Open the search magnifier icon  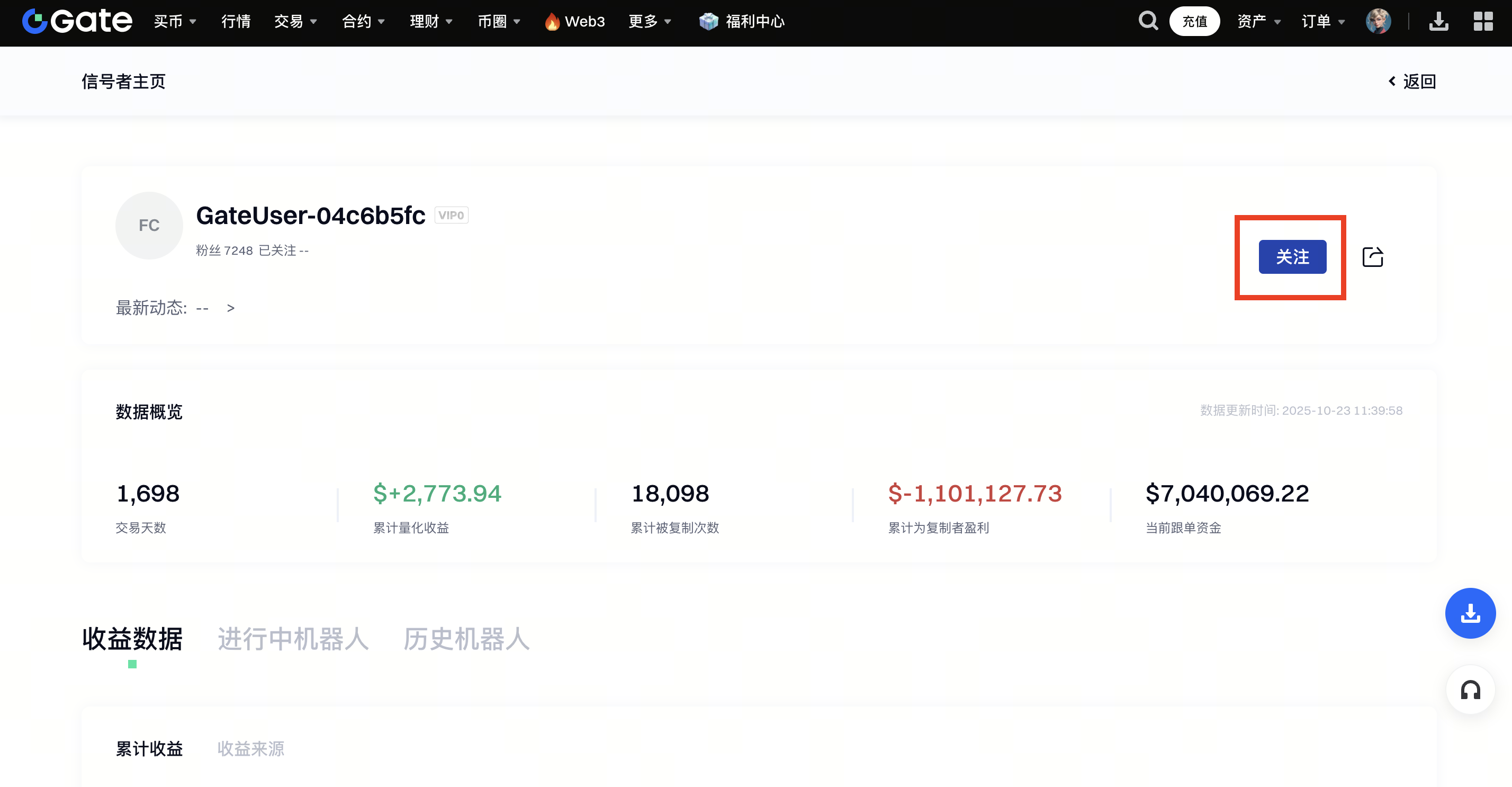1148,21
